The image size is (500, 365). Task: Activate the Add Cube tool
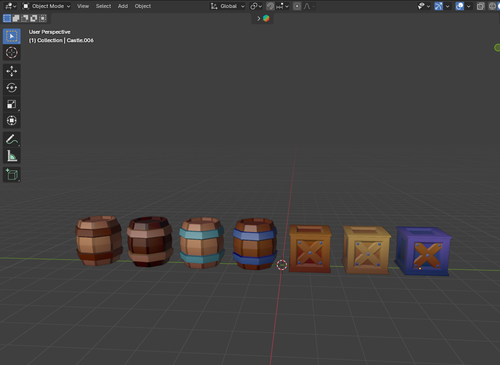point(12,175)
